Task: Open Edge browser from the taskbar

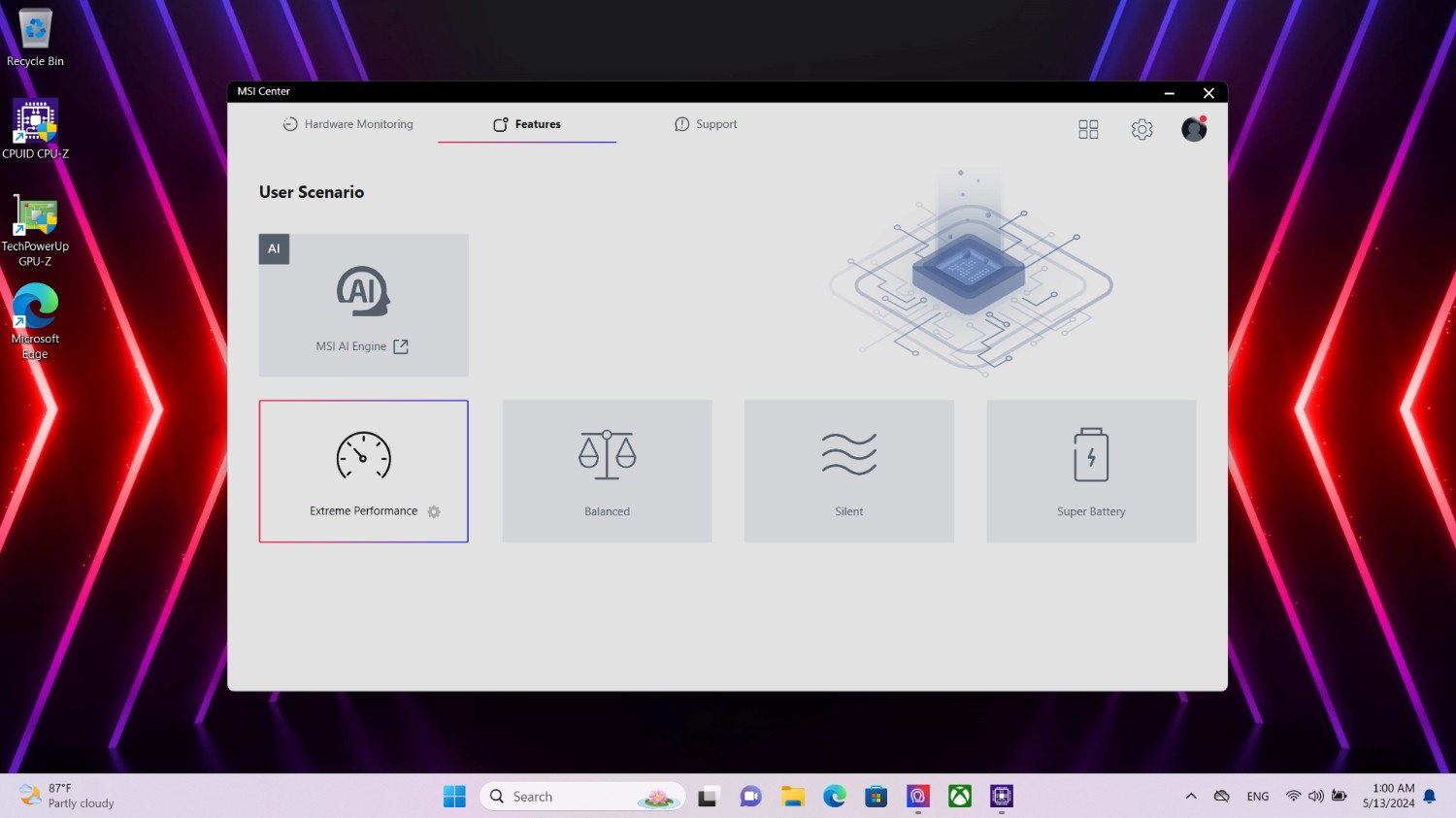Action: click(x=835, y=797)
